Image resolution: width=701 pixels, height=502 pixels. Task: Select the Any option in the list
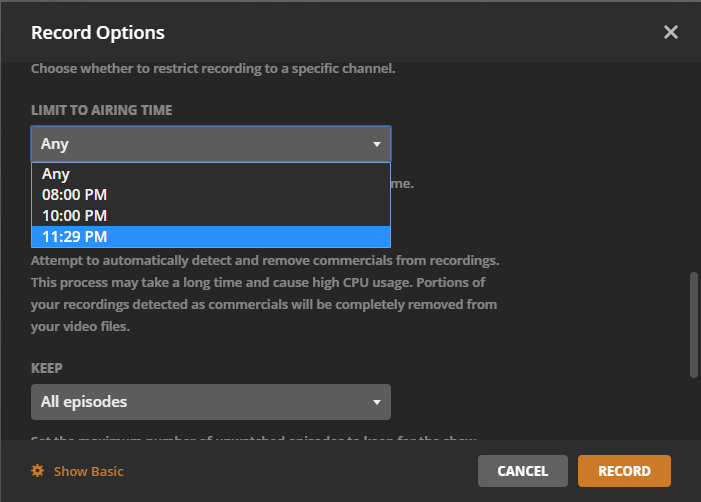(x=56, y=174)
